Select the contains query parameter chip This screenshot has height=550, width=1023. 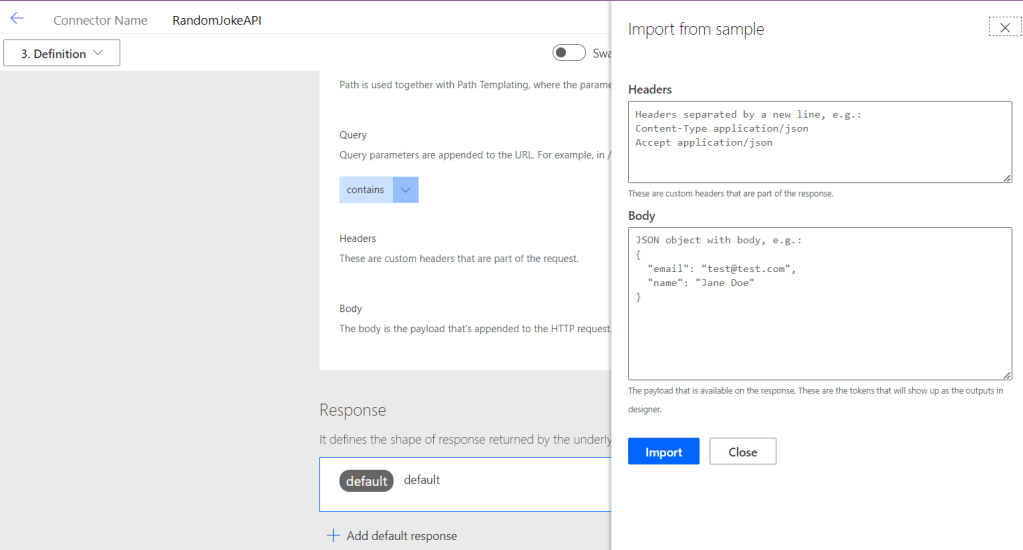(365, 190)
